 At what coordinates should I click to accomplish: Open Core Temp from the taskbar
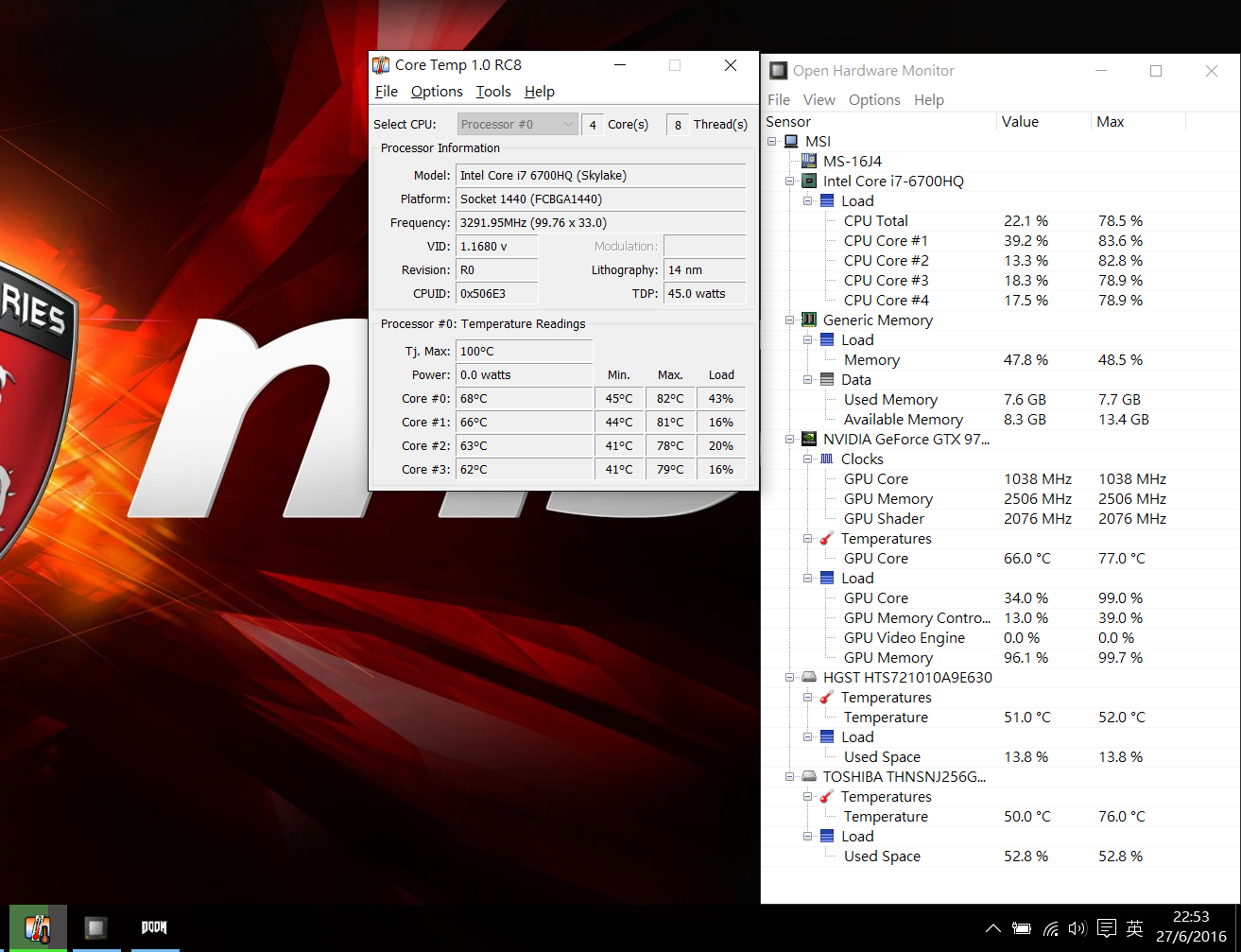(x=38, y=927)
